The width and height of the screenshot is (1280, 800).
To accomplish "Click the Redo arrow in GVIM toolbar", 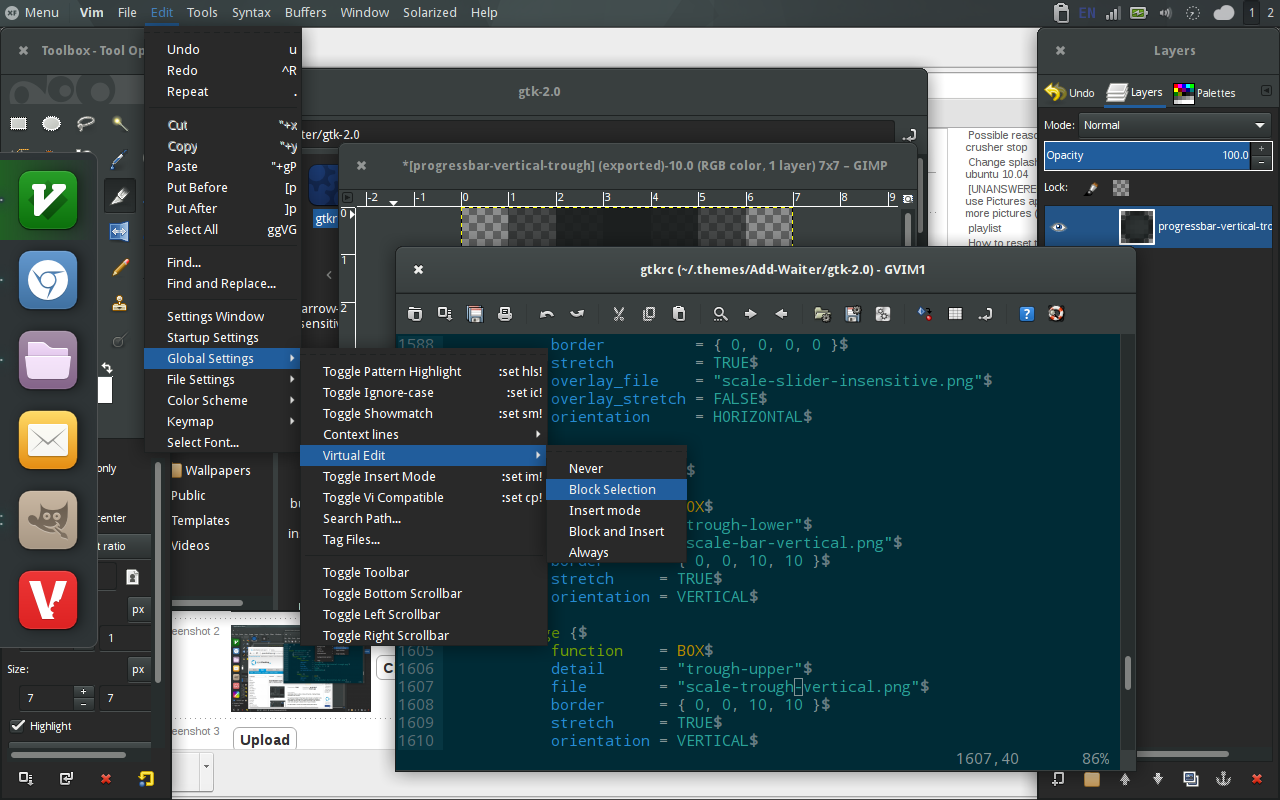I will (576, 313).
